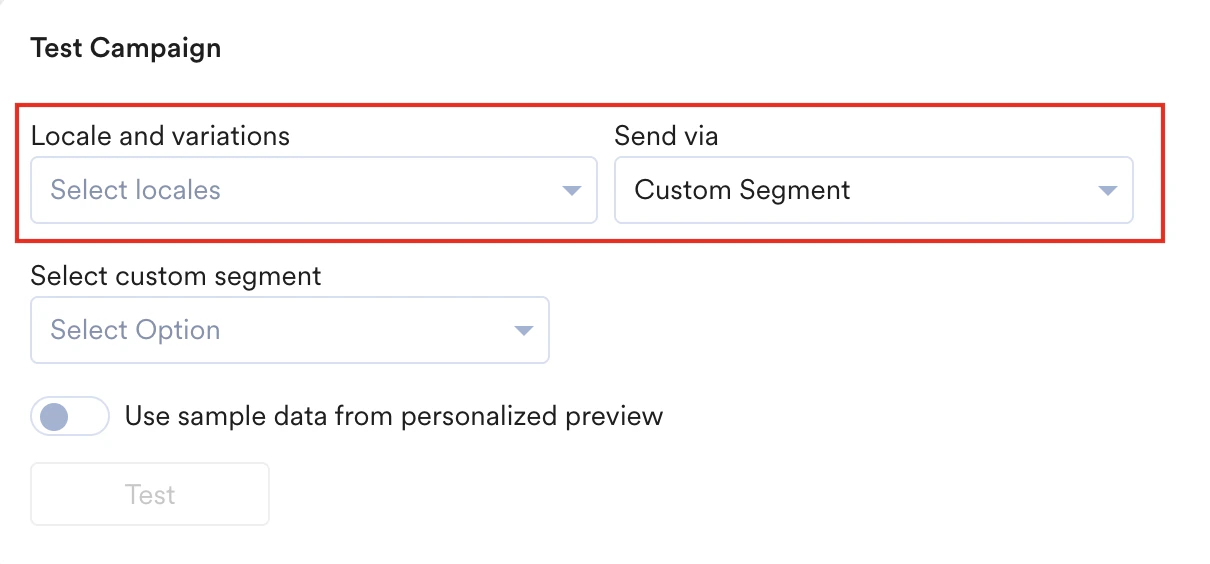Click the 'Test' text inside the button
The height and width of the screenshot is (564, 1210).
[150, 495]
